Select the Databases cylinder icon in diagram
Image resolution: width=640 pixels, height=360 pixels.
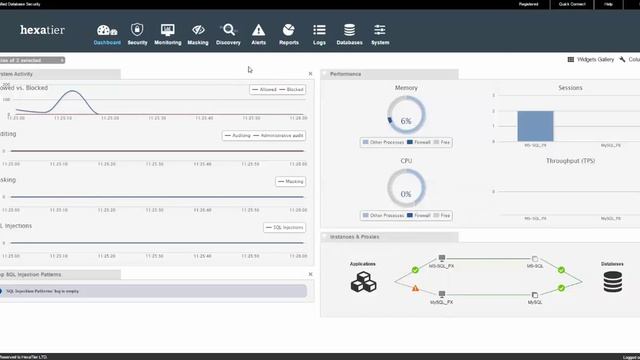[613, 282]
